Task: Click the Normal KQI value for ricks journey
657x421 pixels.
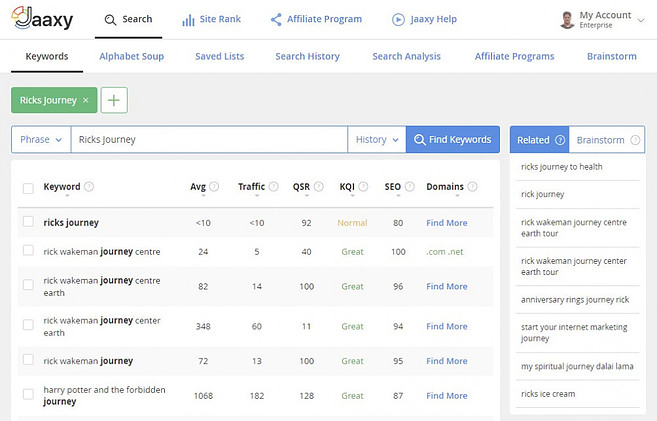Action: click(352, 223)
